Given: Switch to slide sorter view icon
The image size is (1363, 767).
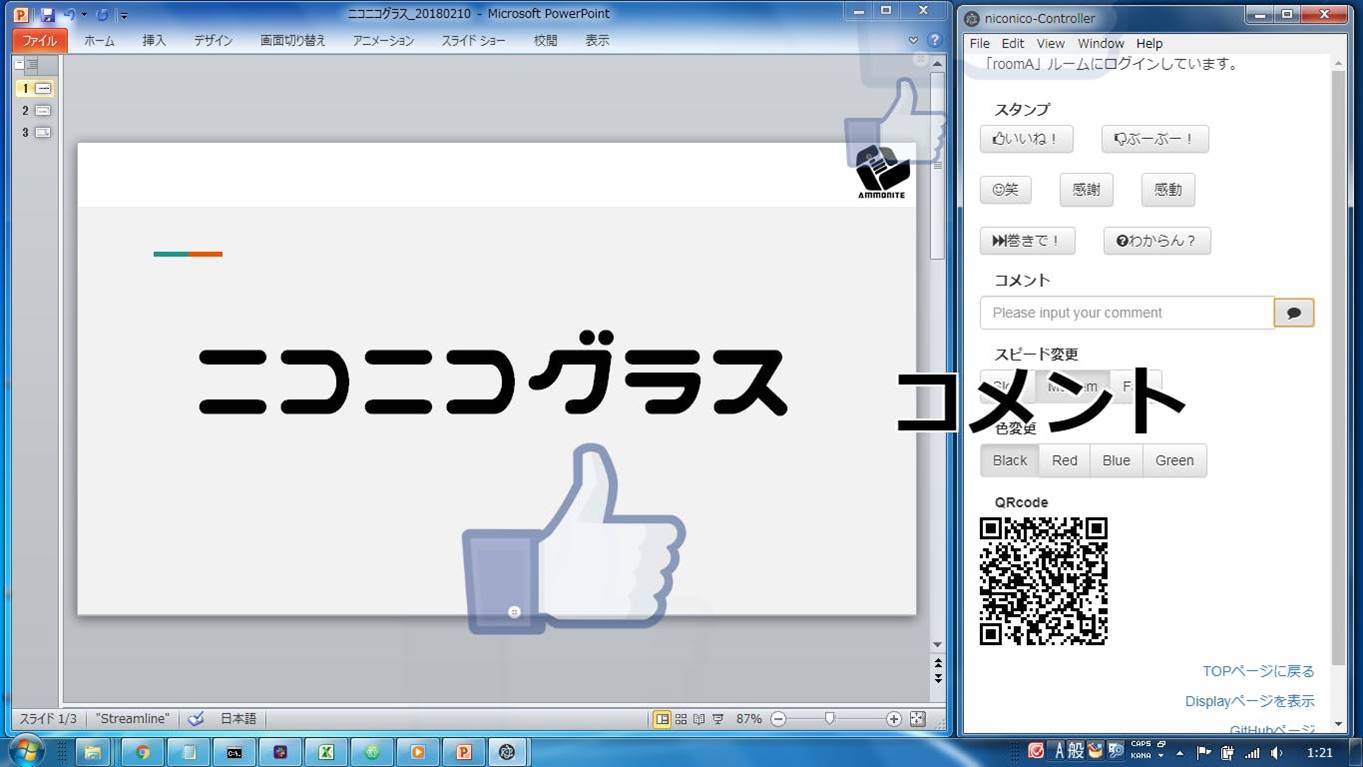Looking at the screenshot, I should tap(681, 719).
